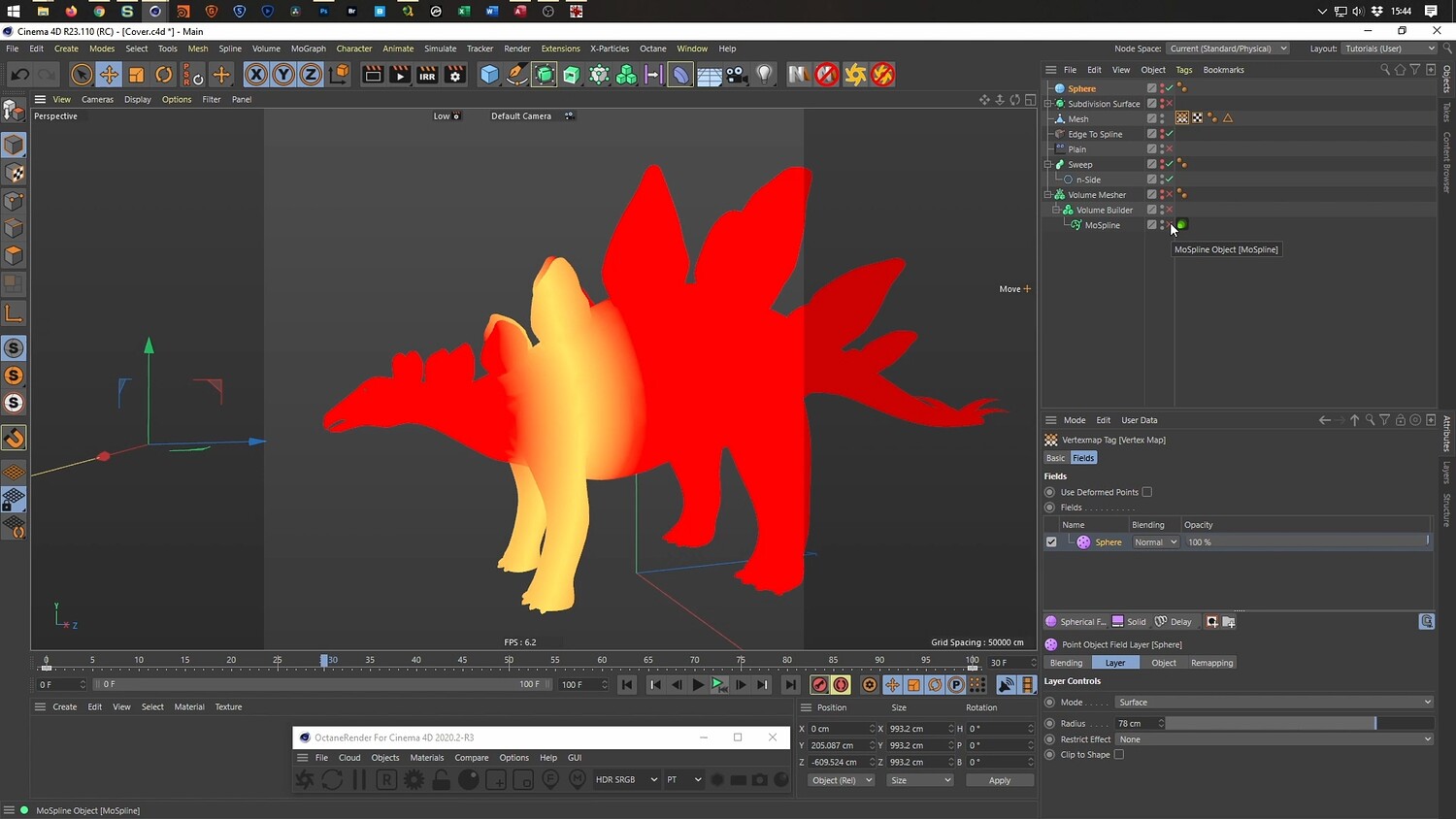Screen dimensions: 1456x819
Task: Open the Mode dropdown set to Surface
Action: 1274,703
